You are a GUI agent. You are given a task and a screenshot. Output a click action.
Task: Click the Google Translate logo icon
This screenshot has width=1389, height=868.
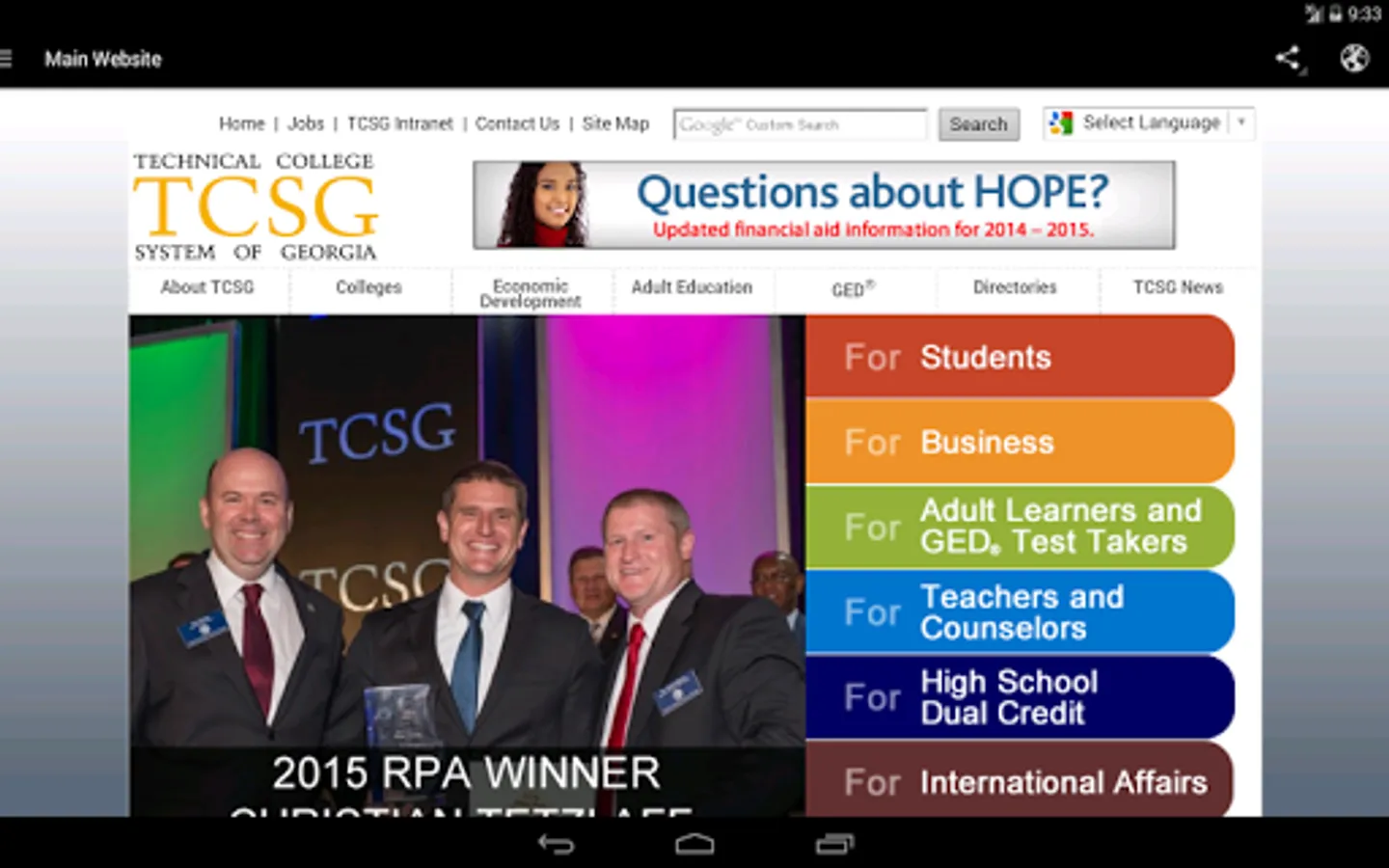tap(1061, 123)
